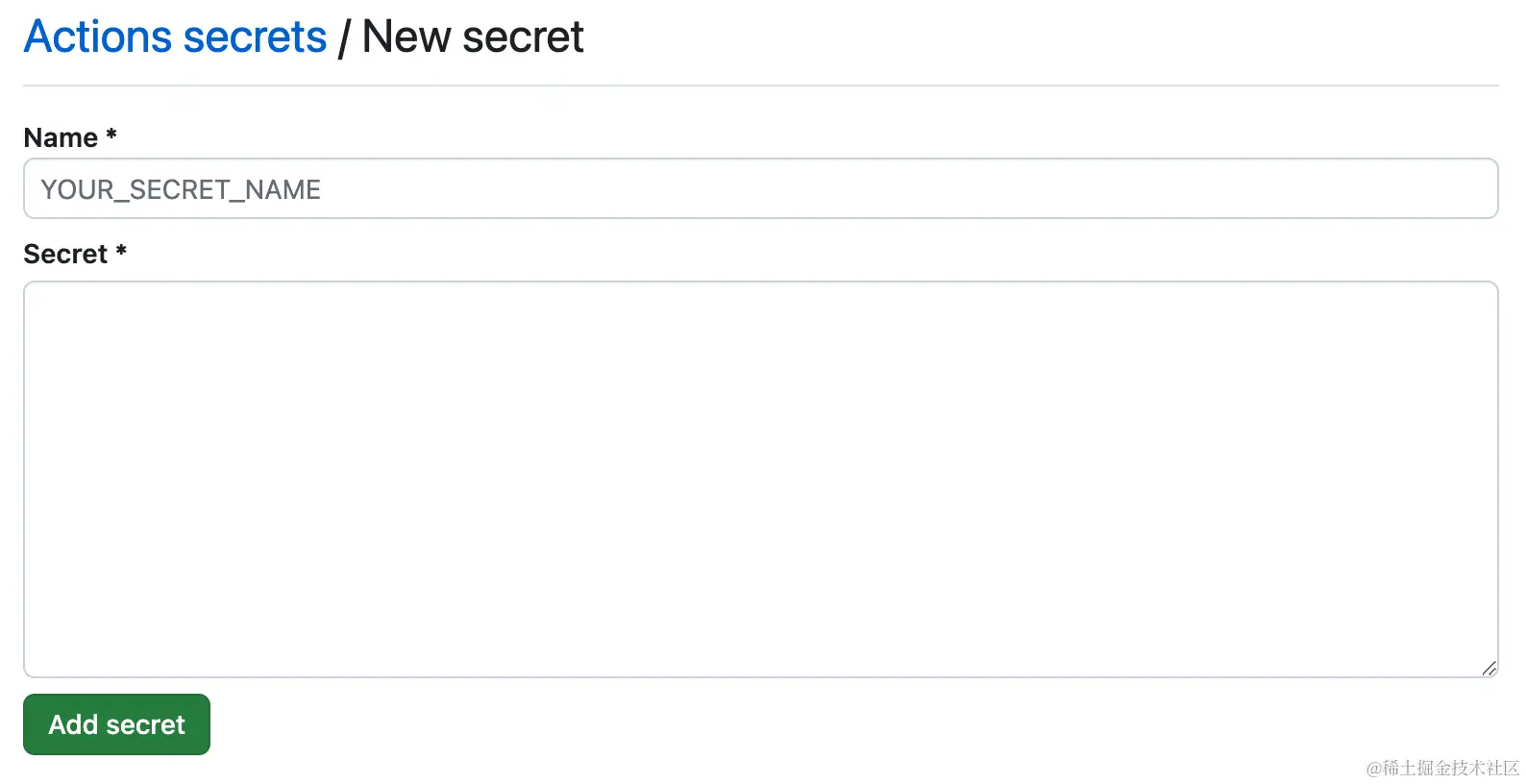Click the required asterisk beside Name

coord(110,137)
